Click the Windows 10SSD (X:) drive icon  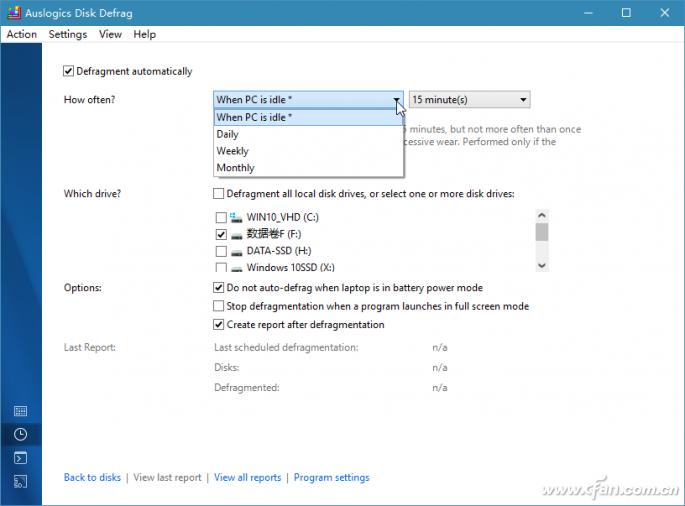pos(236,268)
